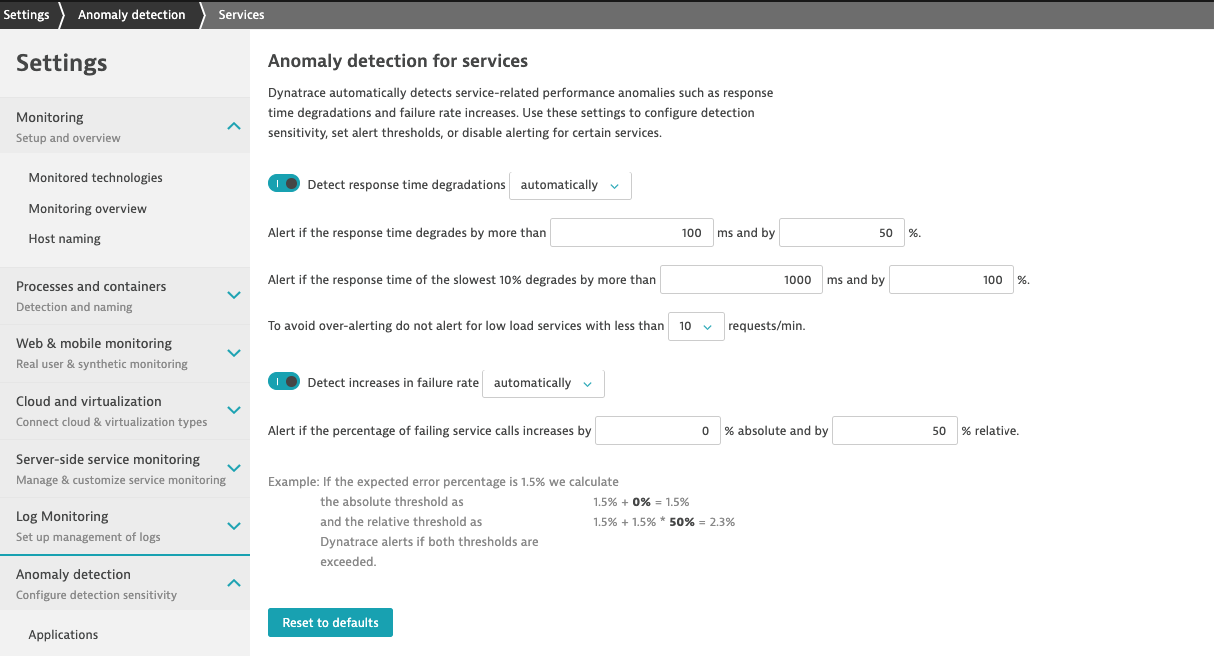
Task: Collapse Anomaly detection section chevron
Action: (233, 583)
